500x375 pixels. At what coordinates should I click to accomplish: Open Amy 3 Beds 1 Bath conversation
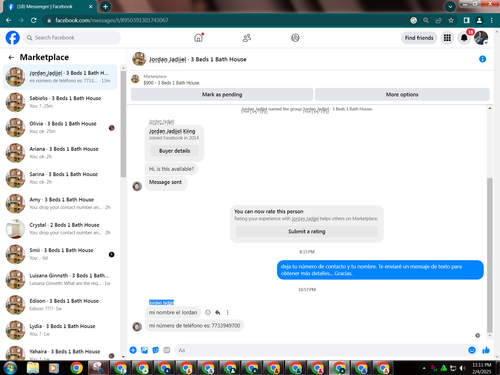pyautogui.click(x=60, y=203)
